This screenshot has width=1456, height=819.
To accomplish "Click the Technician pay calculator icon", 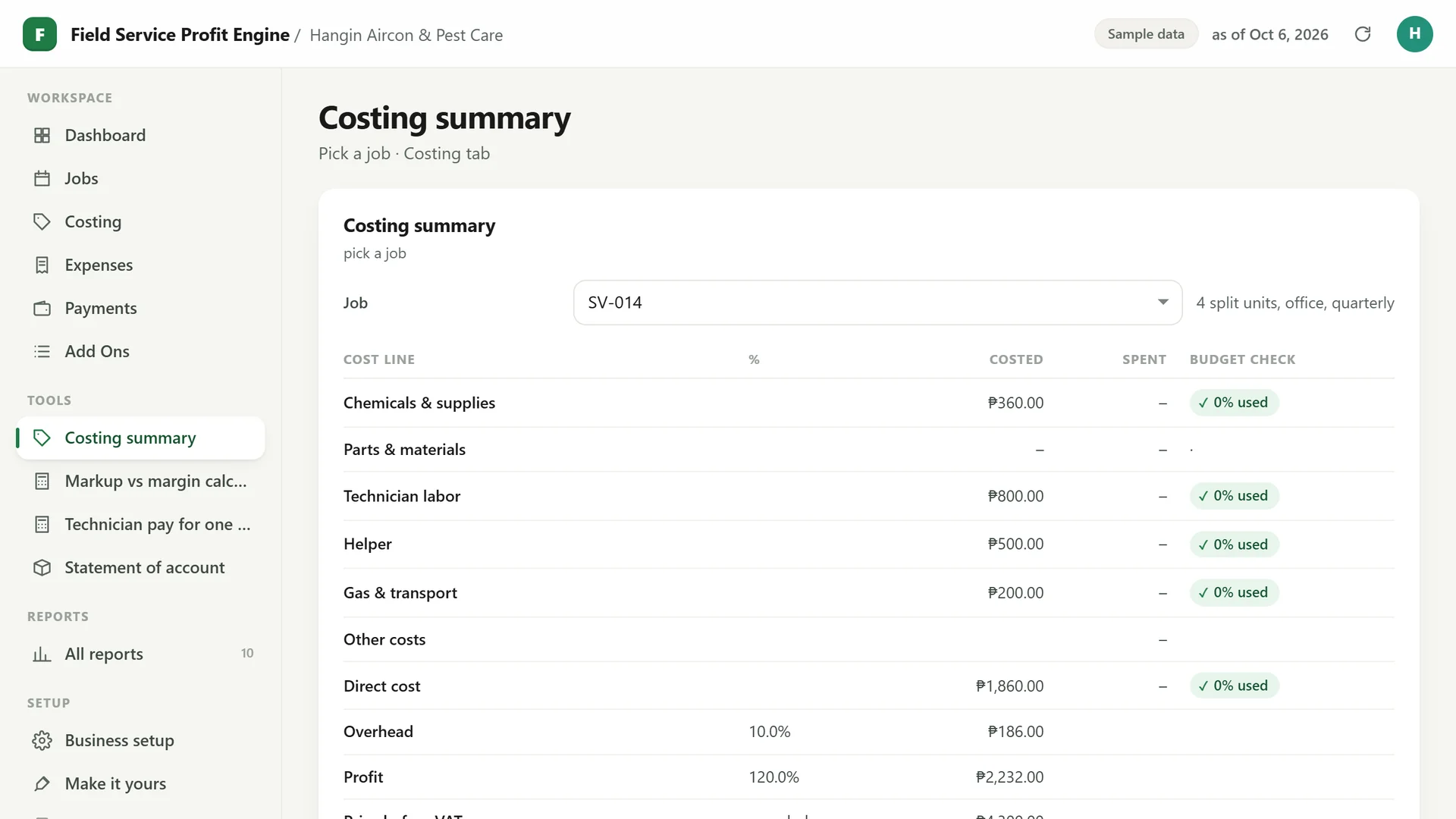I will pos(42,524).
